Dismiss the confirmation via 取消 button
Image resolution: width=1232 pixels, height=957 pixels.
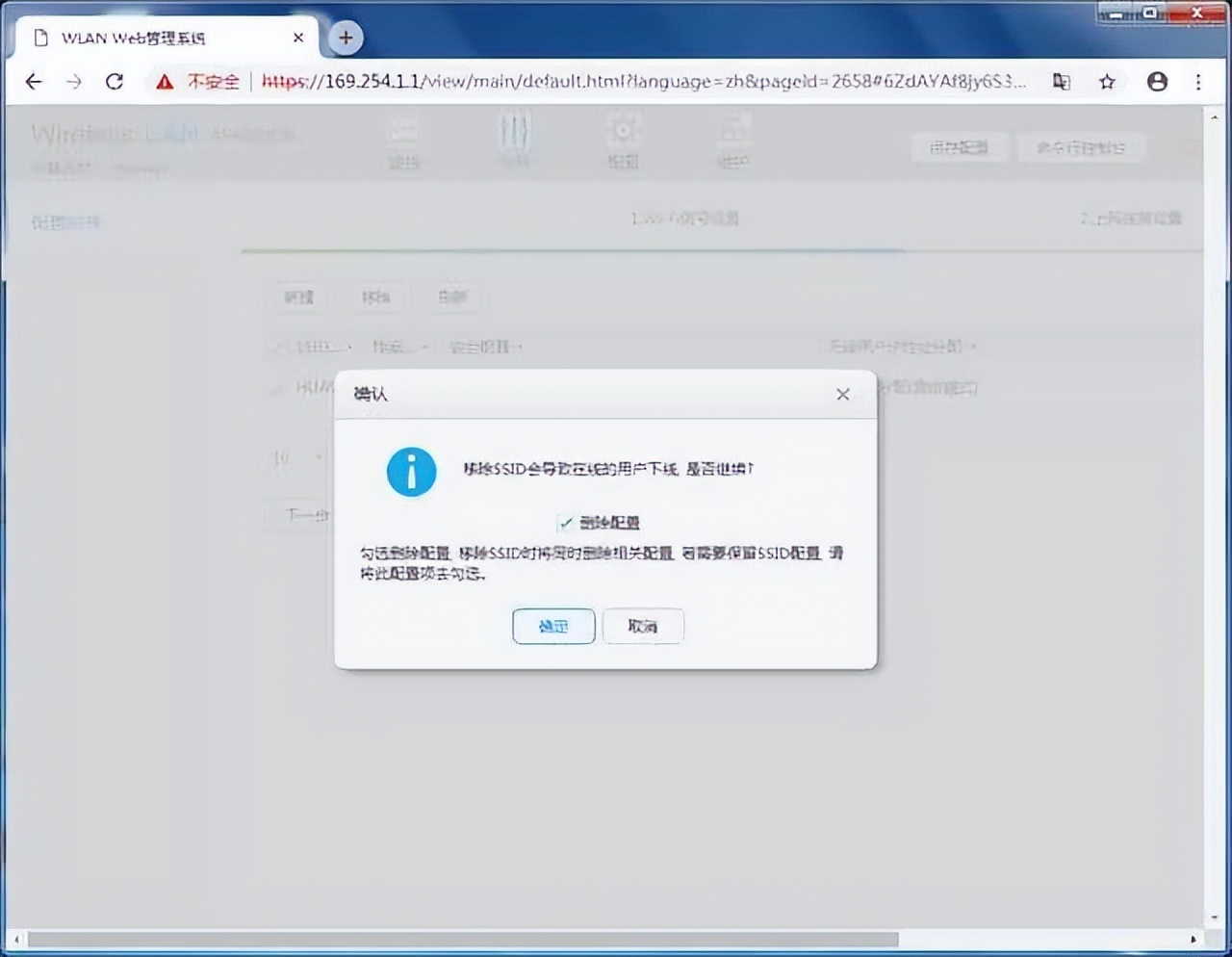642,626
